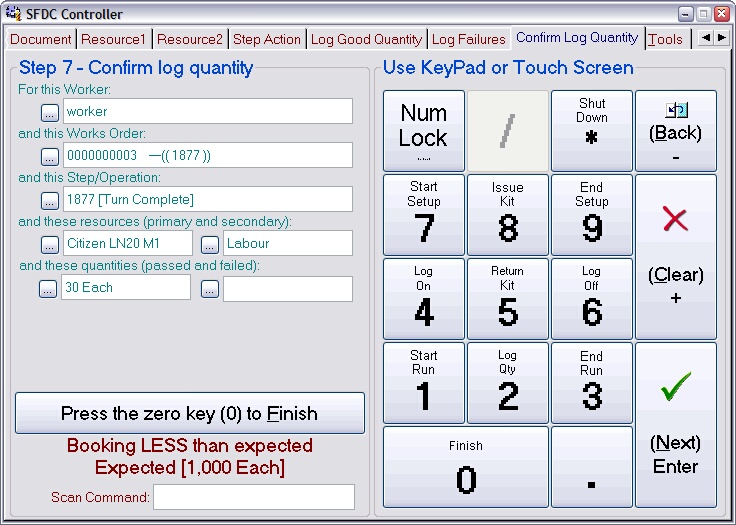Switch to the Resource1 tab
Viewport: 736px width, 525px height.
click(113, 39)
